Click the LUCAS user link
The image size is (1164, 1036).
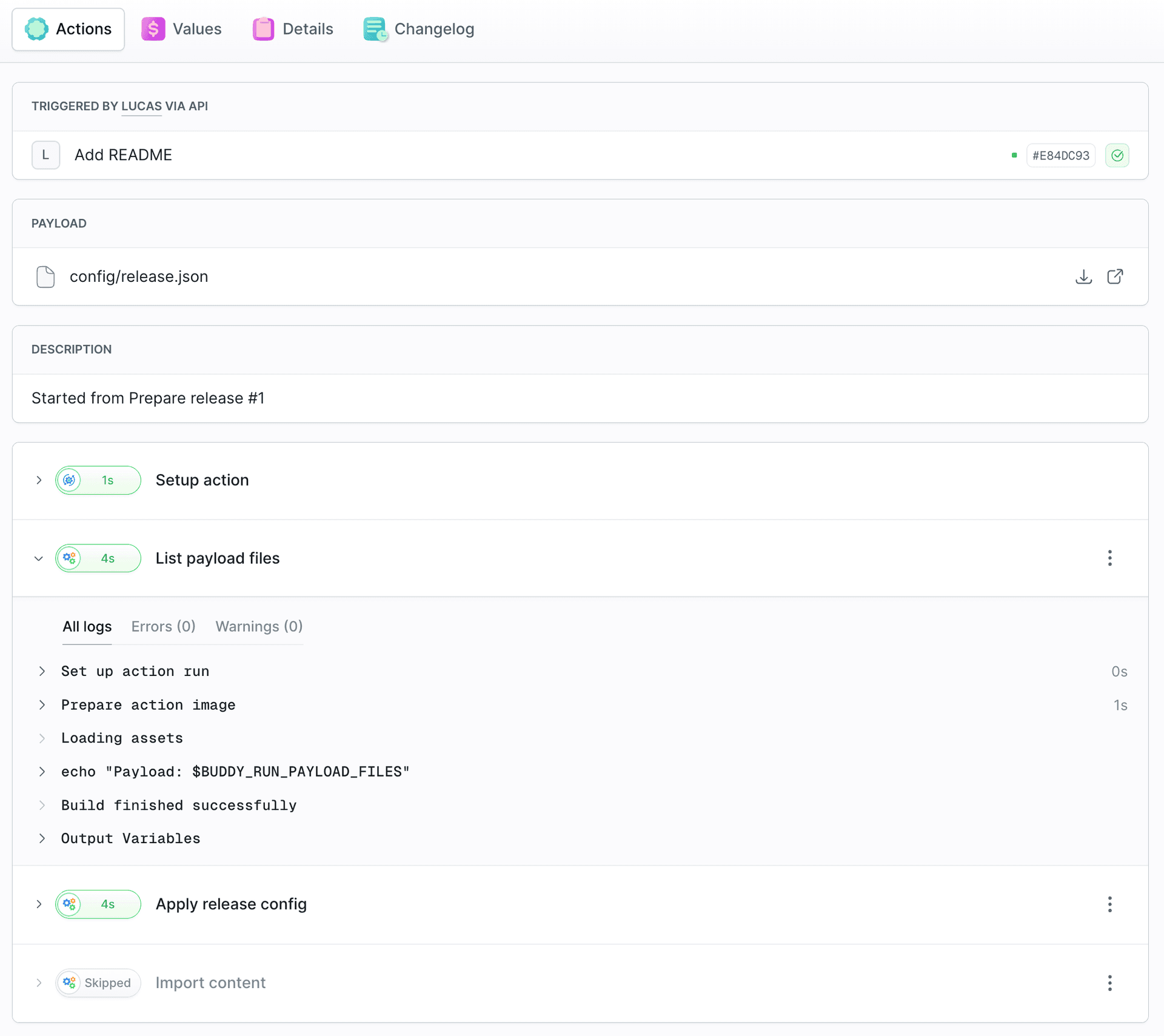pyautogui.click(x=141, y=106)
